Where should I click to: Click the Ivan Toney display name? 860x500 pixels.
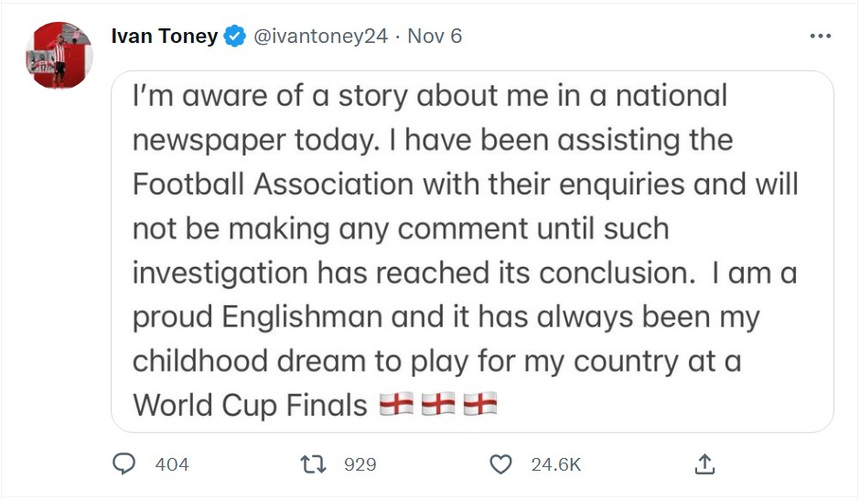[164, 37]
